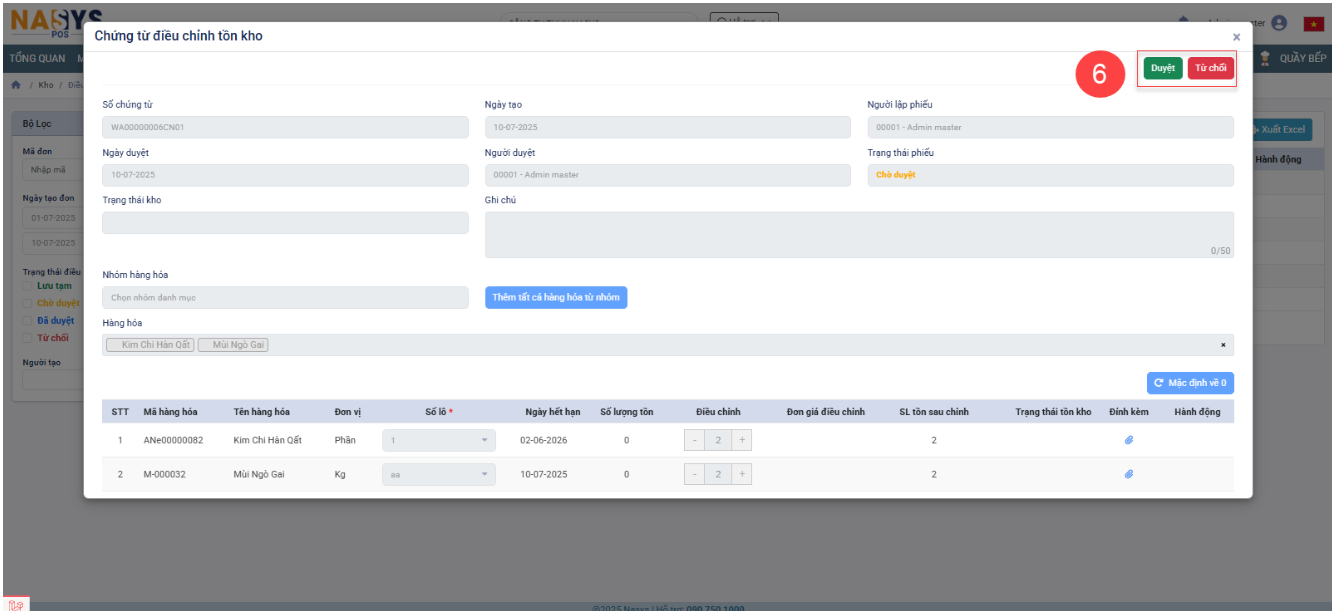This screenshot has height=611, width=1332.
Task: Toggle the Lưu tạm status checkbox
Action: tap(29, 286)
